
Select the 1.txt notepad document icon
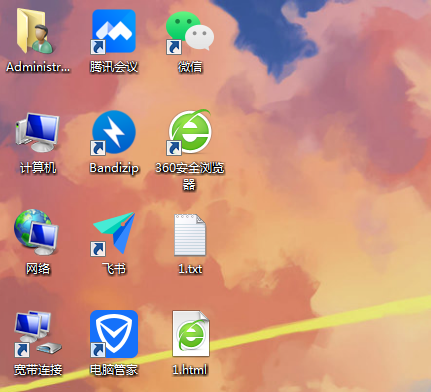190,235
